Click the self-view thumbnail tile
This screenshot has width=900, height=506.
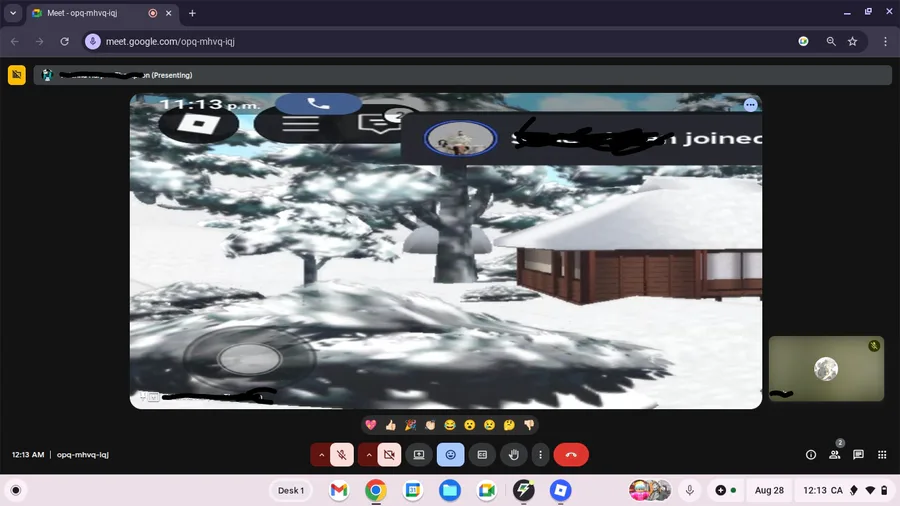point(826,369)
